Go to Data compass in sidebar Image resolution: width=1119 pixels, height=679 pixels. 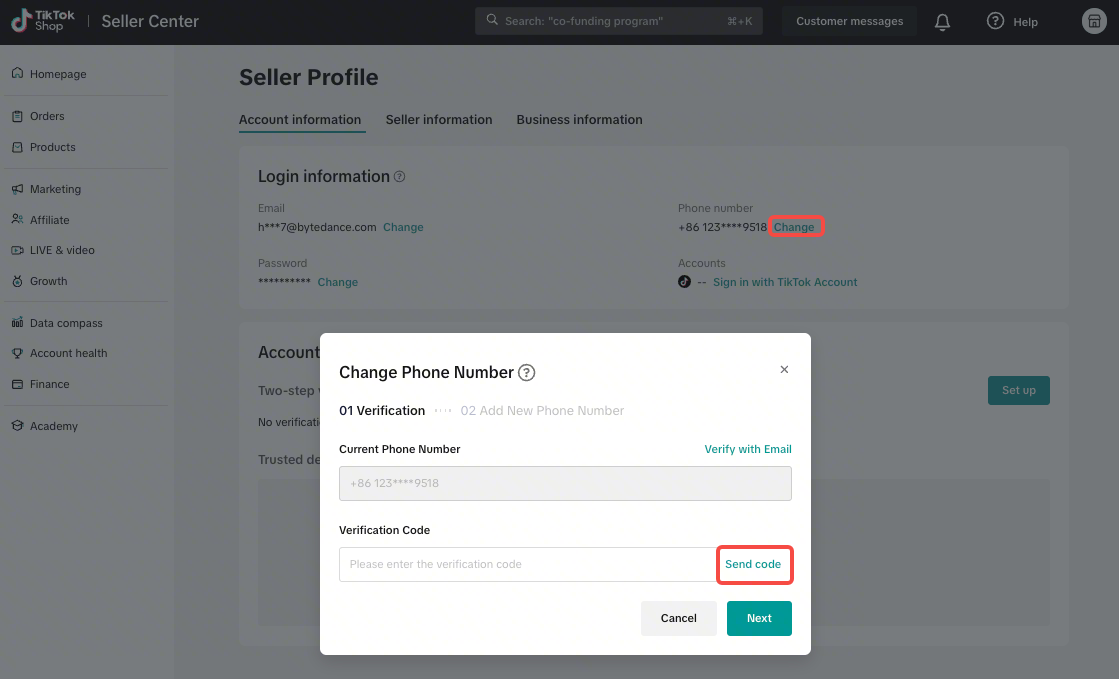(66, 323)
